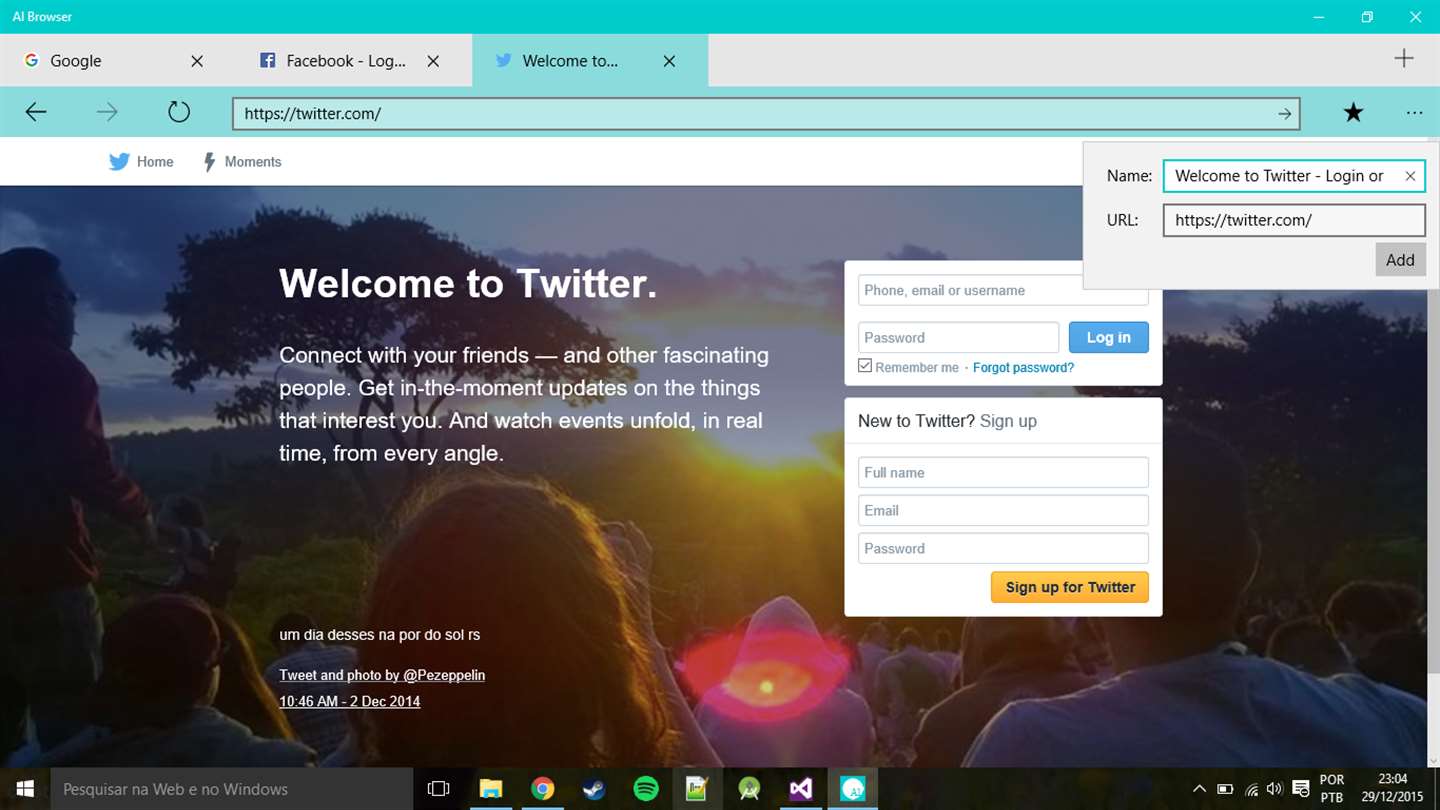This screenshot has width=1440, height=810.
Task: Click the page's vertical scrollbar
Action: pyautogui.click(x=1433, y=453)
